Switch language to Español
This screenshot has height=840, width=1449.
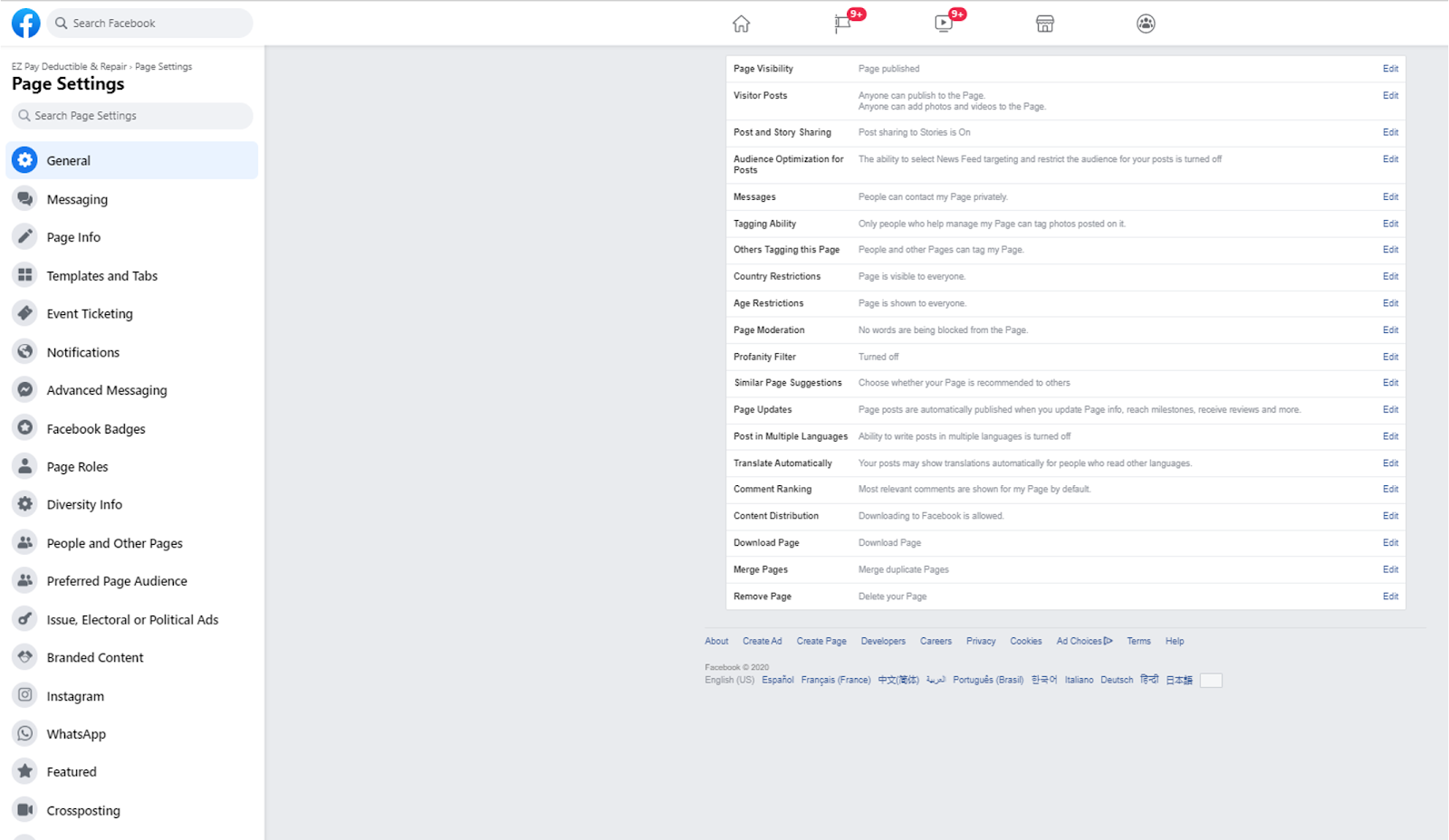tap(777, 680)
